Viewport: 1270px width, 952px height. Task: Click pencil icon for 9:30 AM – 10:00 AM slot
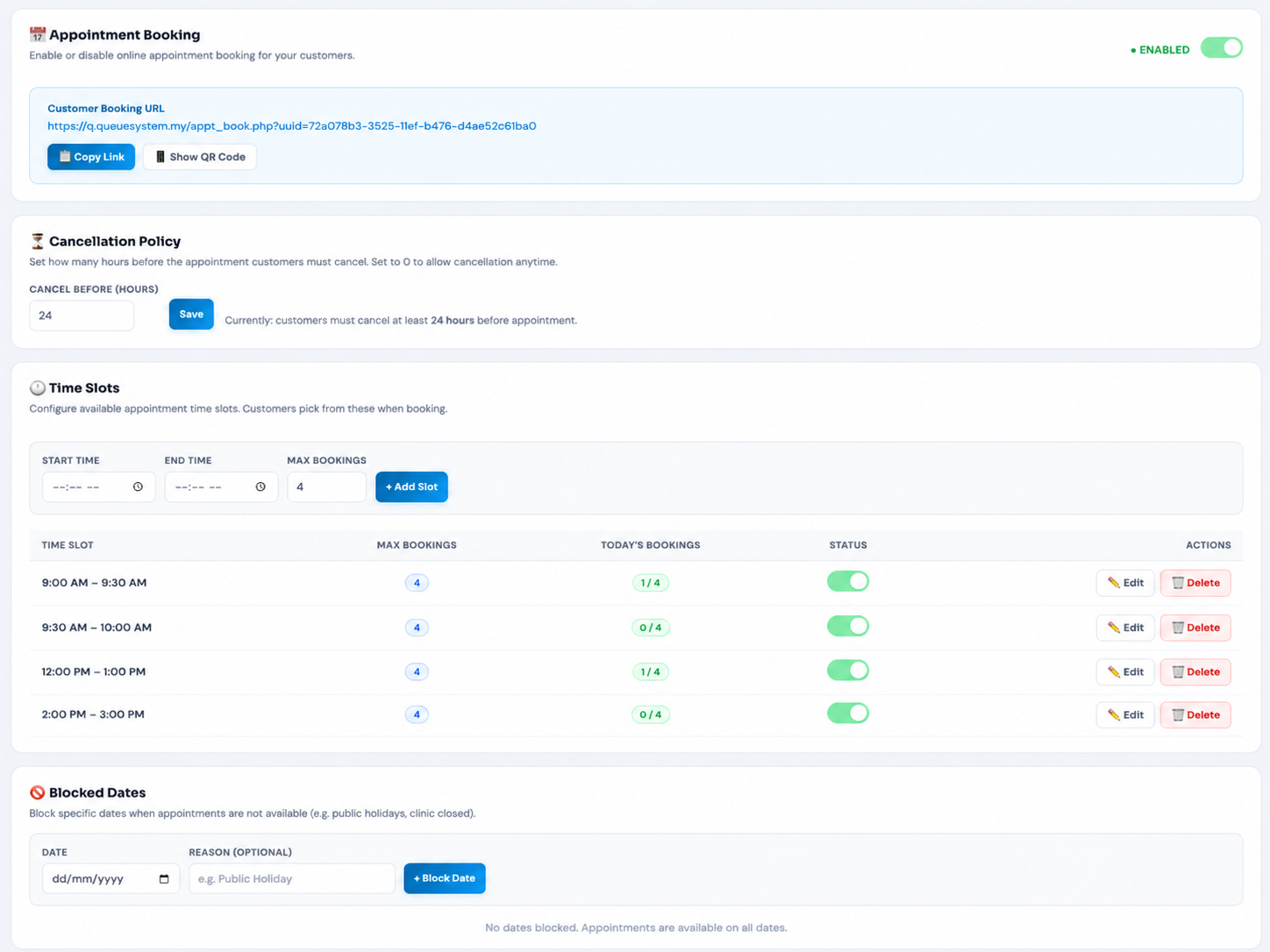1113,627
